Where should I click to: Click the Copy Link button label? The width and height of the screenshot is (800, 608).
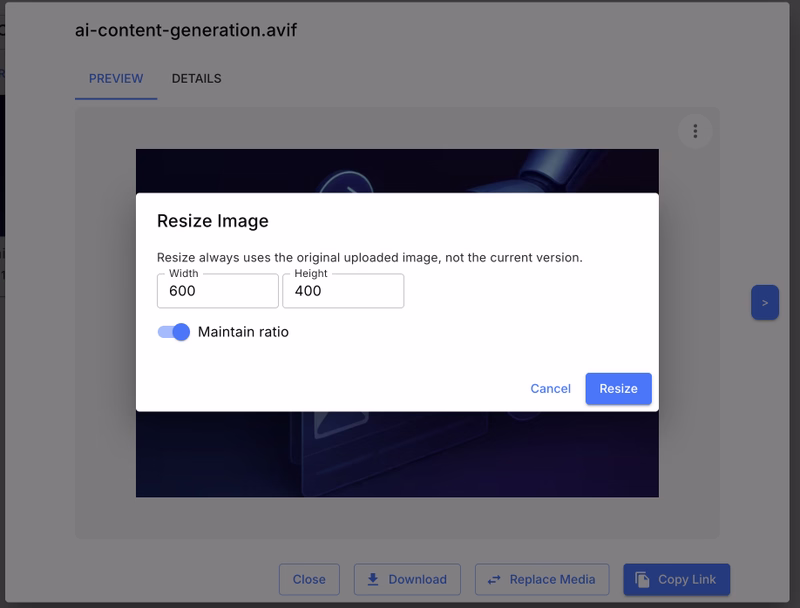pyautogui.click(x=687, y=579)
